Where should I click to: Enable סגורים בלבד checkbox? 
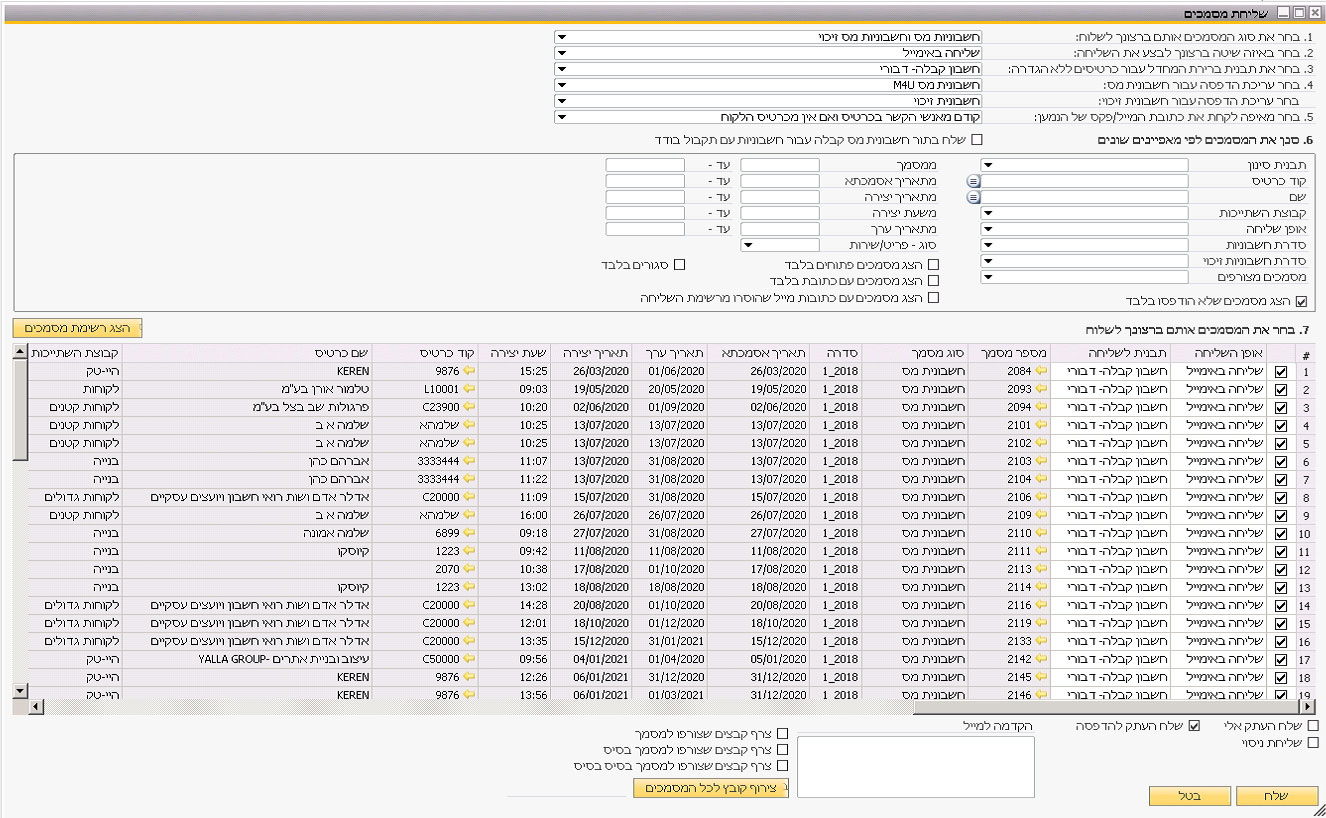click(x=679, y=265)
